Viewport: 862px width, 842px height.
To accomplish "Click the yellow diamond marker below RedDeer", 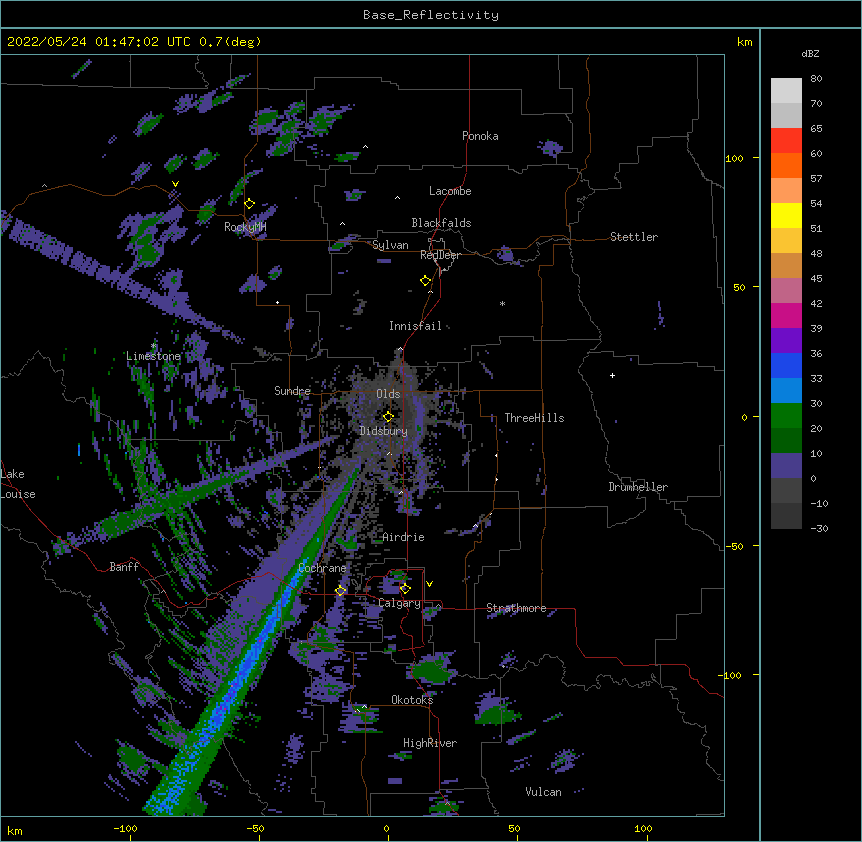I will click(x=425, y=281).
